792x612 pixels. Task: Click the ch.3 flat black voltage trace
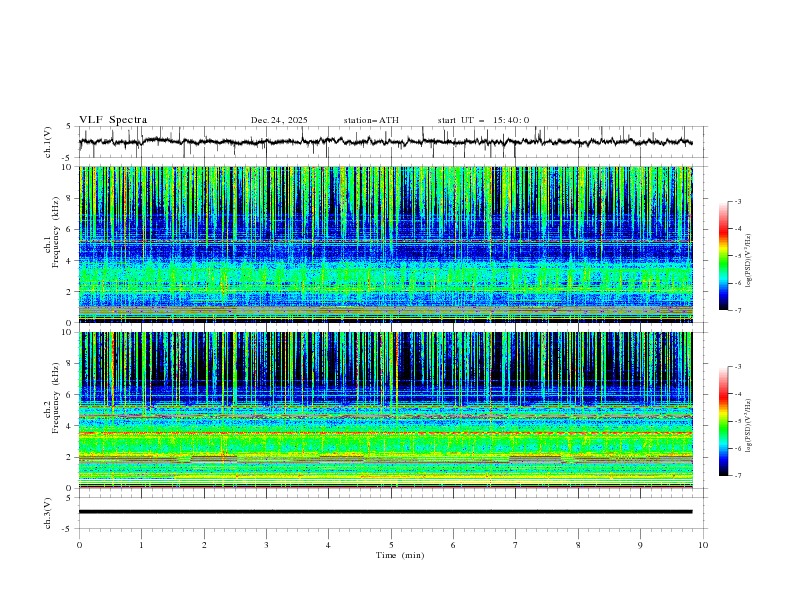pyautogui.click(x=390, y=512)
